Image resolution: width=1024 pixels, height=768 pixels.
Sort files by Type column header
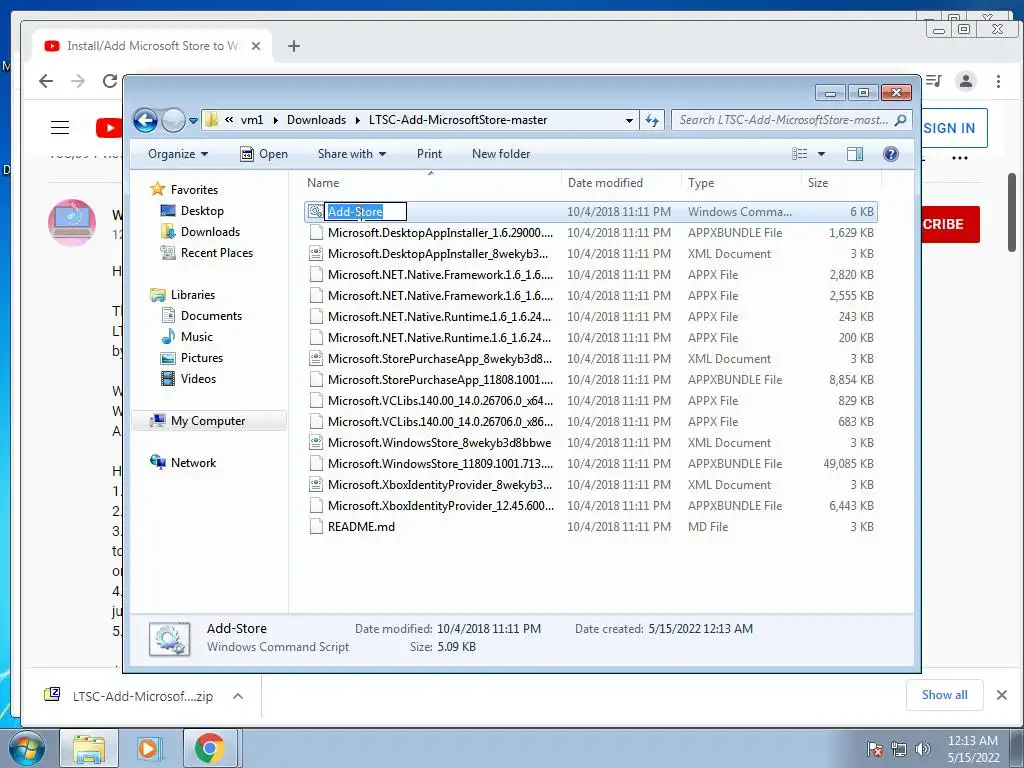(x=741, y=183)
